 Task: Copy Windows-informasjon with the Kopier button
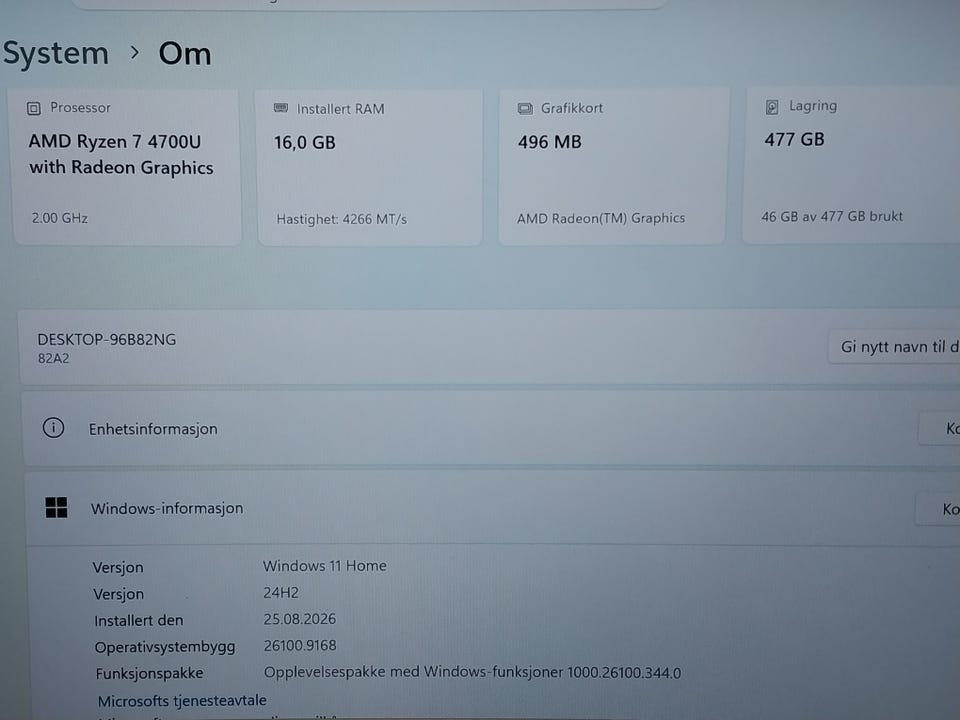[x=938, y=509]
